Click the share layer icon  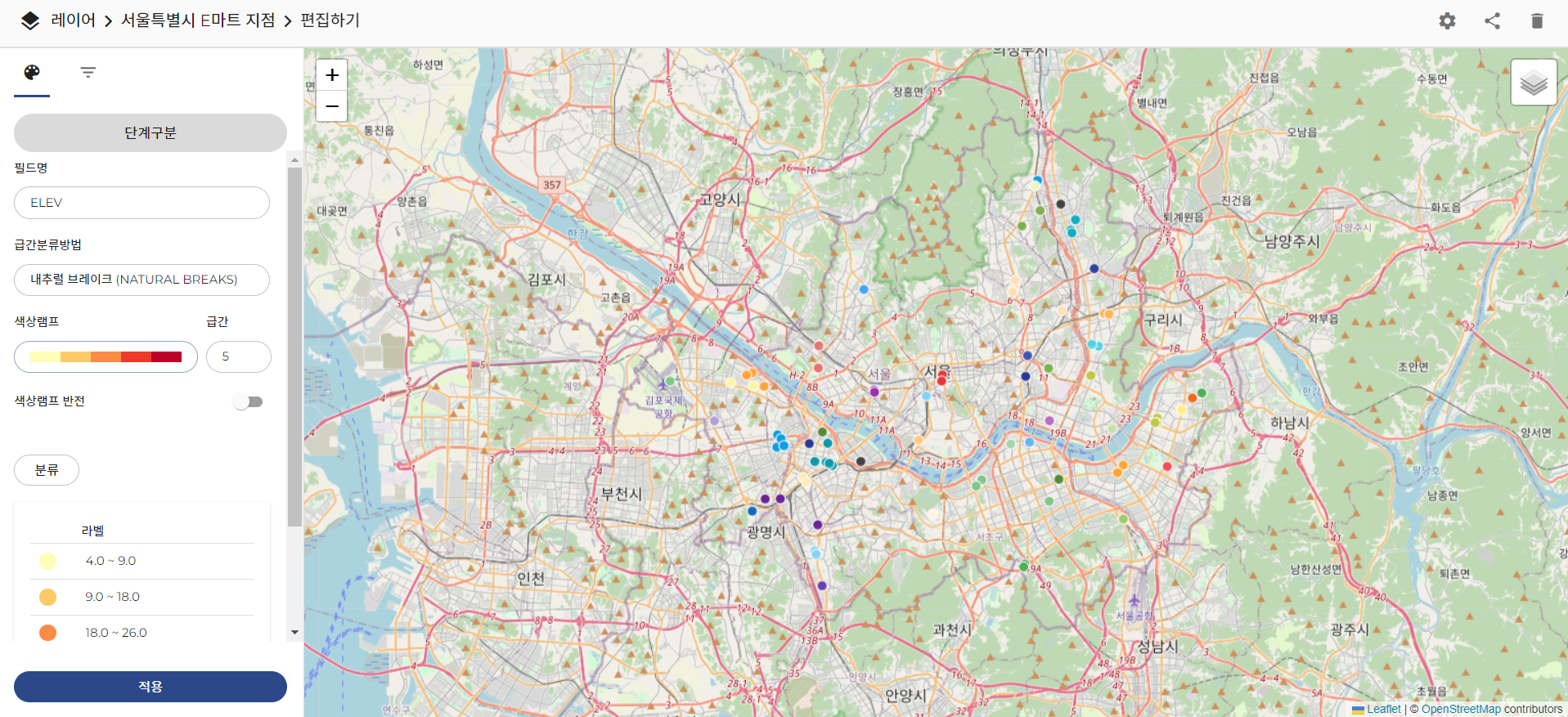tap(1492, 21)
